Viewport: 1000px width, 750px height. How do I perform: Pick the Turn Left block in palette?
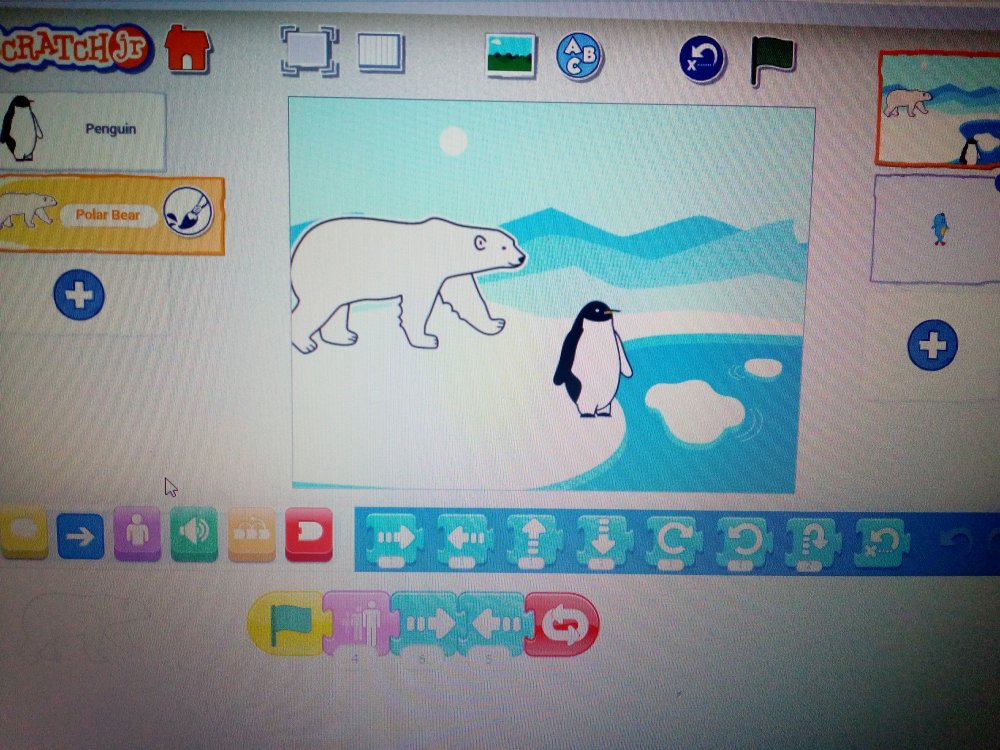coord(744,543)
